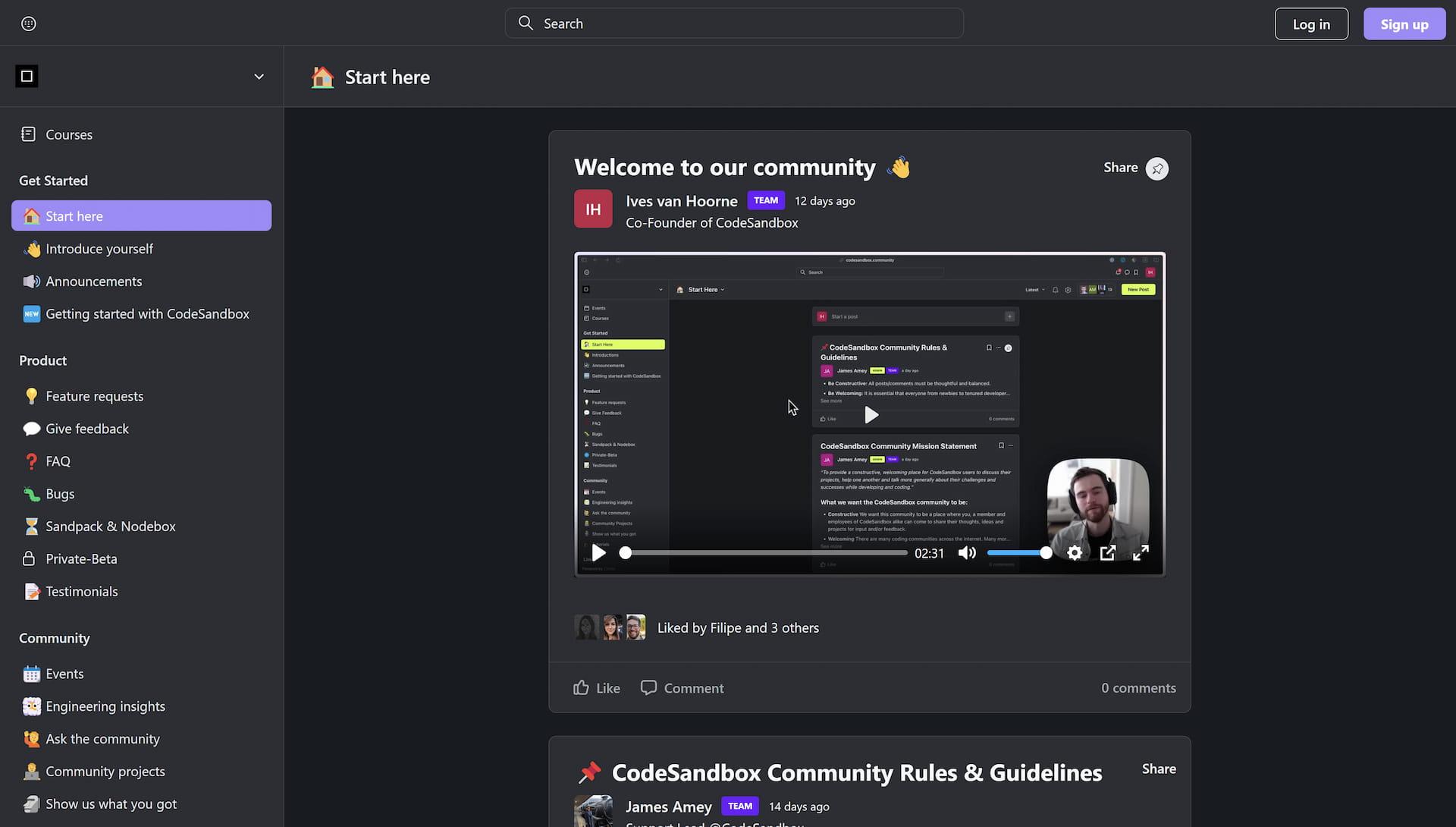Click the Start here sidebar item
This screenshot has height=827, width=1456.
pos(141,215)
